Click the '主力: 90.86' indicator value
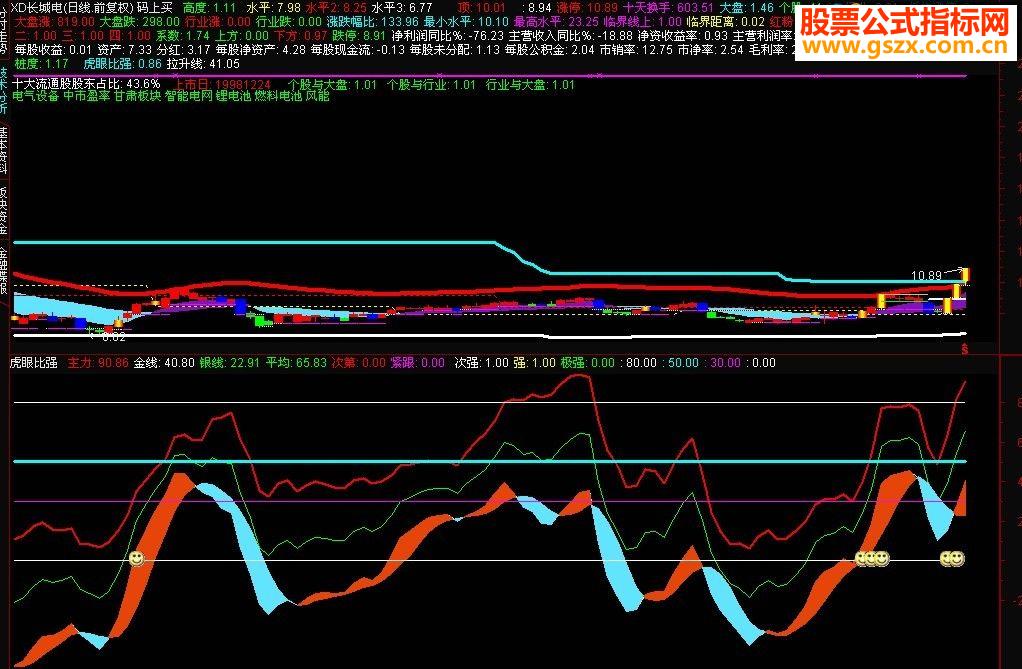The height and width of the screenshot is (669, 1022). [98, 363]
